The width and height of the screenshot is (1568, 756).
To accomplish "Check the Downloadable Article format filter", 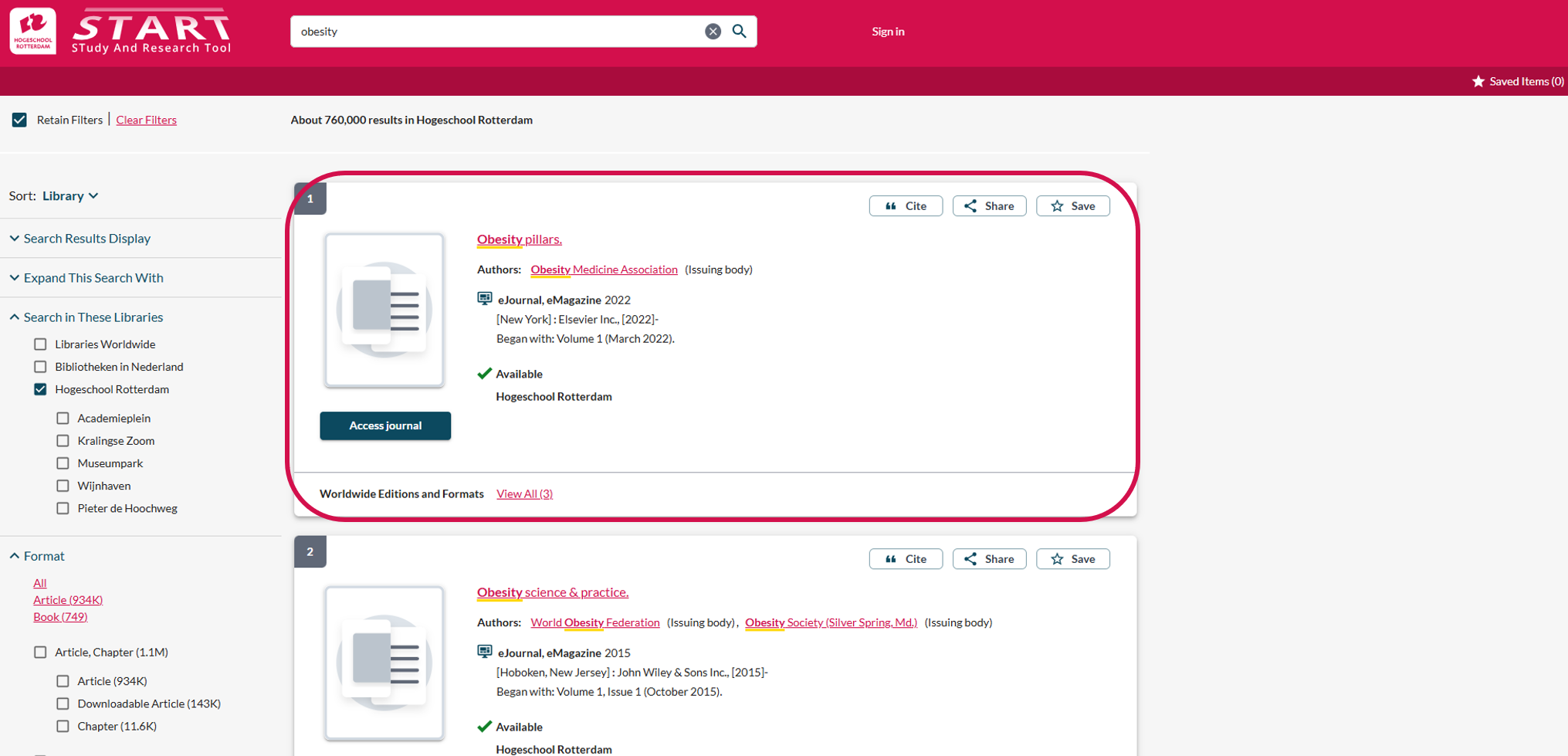I will 63,703.
